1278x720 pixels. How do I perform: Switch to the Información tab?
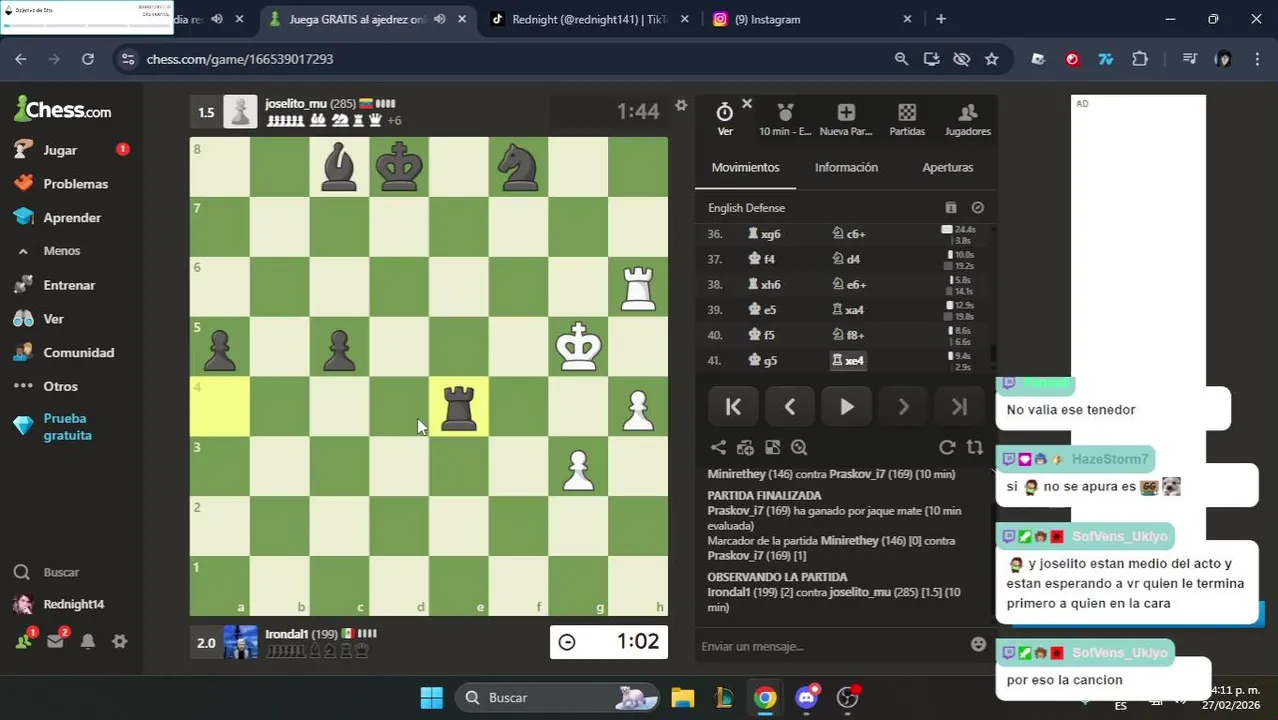click(846, 168)
